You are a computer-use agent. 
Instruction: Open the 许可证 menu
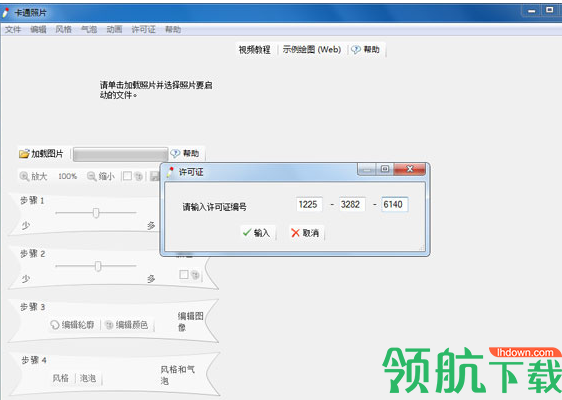pyautogui.click(x=143, y=29)
